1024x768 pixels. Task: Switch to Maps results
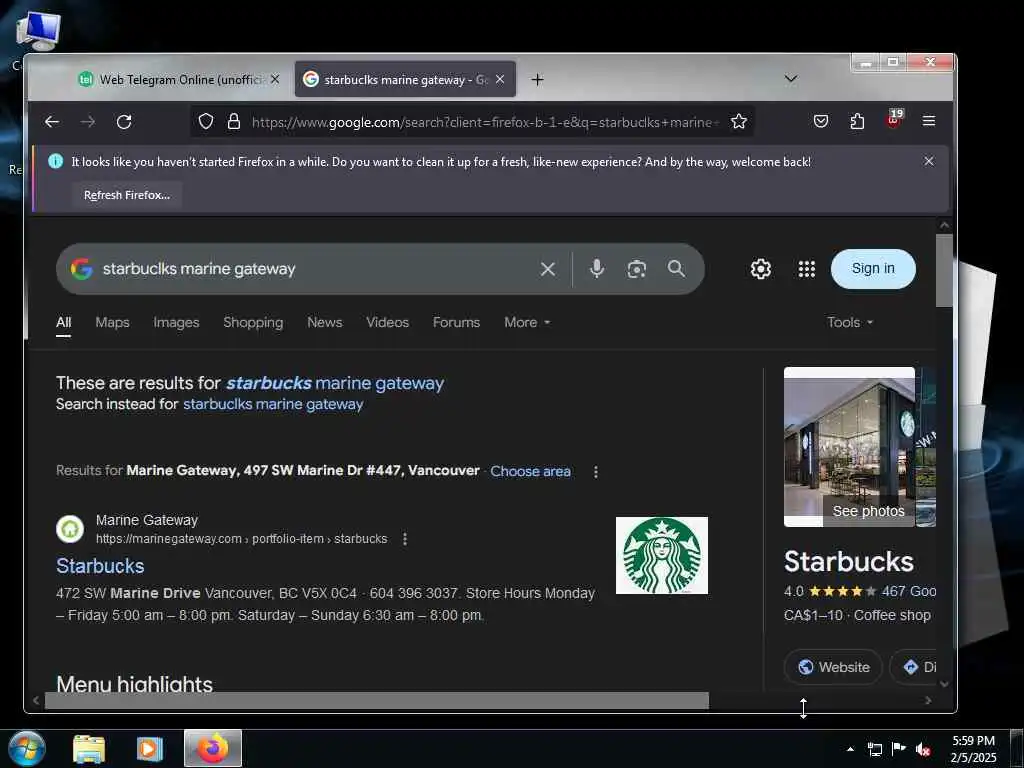click(112, 323)
